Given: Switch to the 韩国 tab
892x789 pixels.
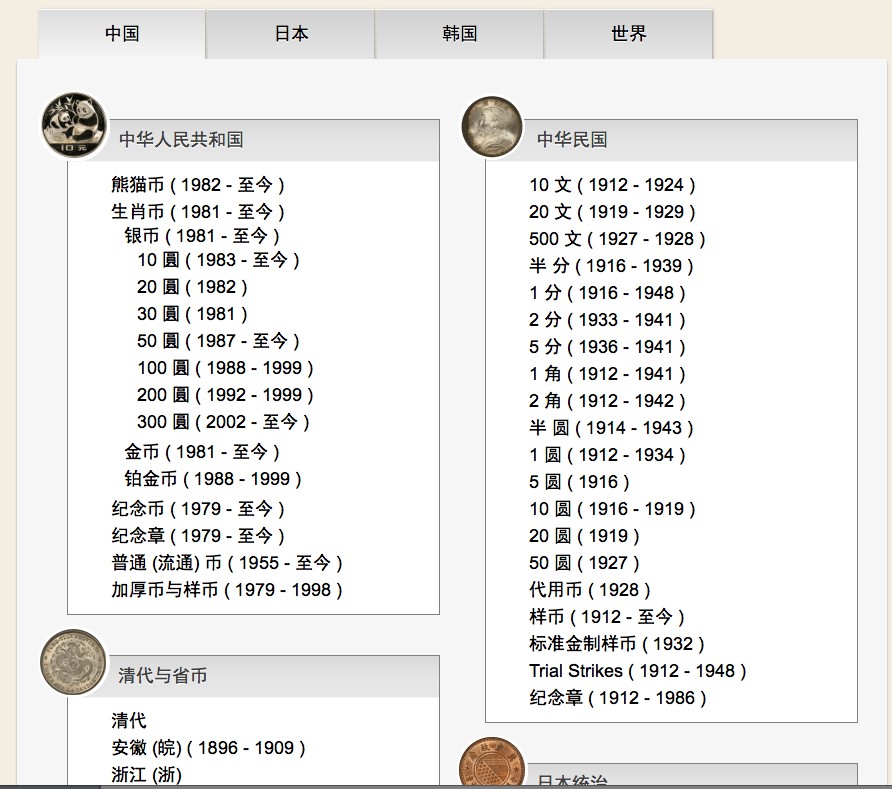Looking at the screenshot, I should pyautogui.click(x=459, y=34).
